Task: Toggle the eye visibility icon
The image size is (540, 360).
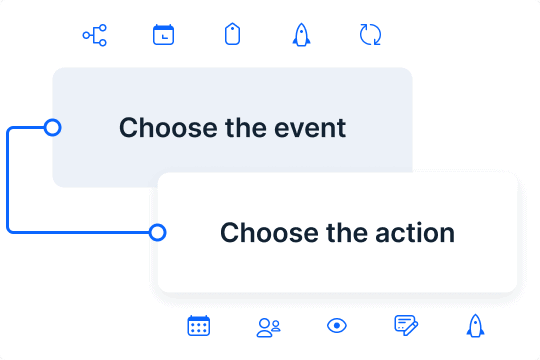Action: point(337,326)
